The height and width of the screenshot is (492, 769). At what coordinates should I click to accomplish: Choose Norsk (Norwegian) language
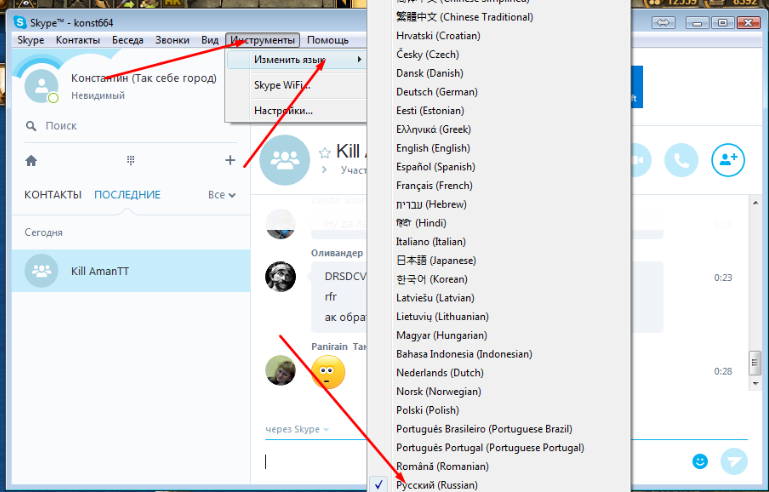point(439,391)
